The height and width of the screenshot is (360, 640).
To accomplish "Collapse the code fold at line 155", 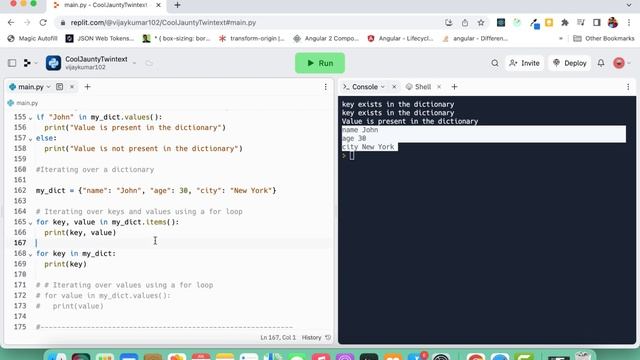I will point(31,118).
